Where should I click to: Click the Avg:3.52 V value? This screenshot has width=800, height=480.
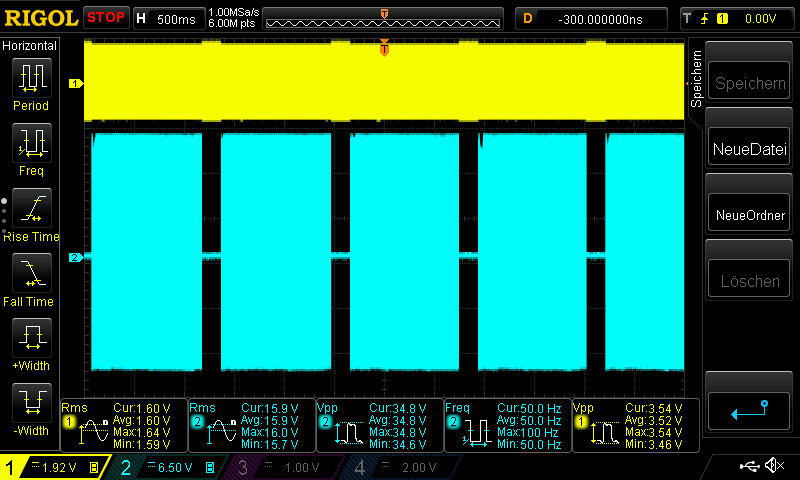click(654, 421)
